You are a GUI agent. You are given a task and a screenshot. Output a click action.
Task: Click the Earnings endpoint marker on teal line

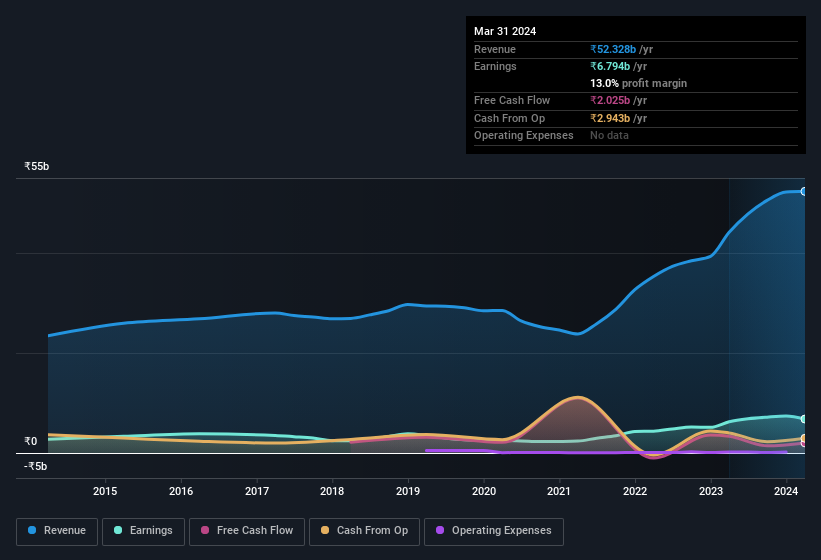click(804, 419)
